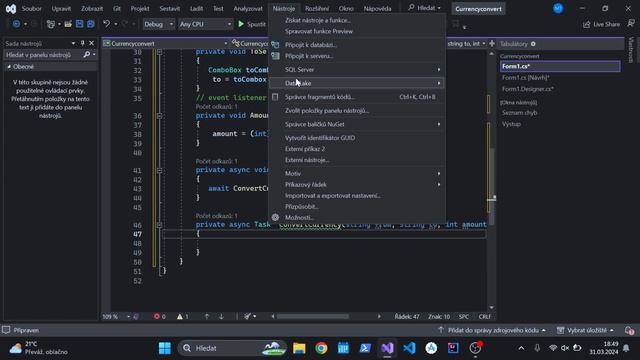Open the Seznam chyb tool window
Image resolution: width=640 pixels, height=360 pixels.
coord(520,113)
